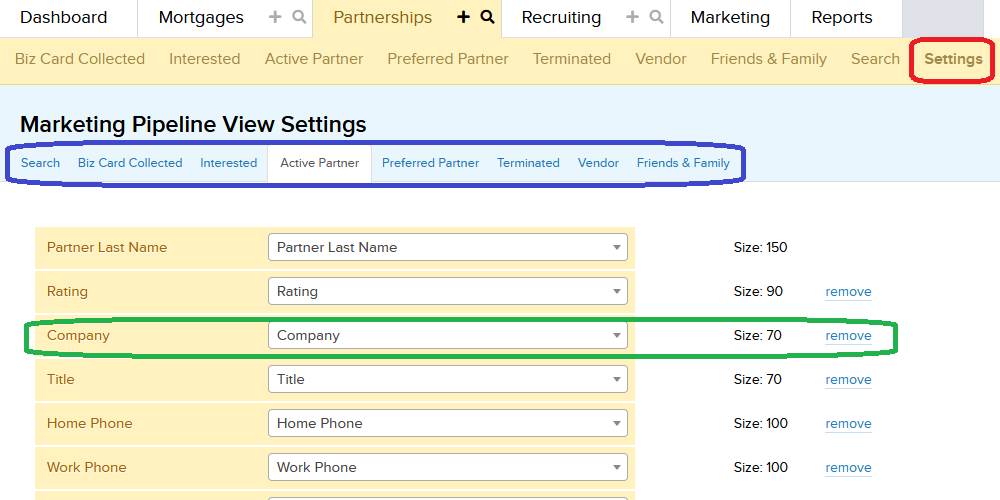Go to Biz Card Collected in yellow submenu
Image resolution: width=1000 pixels, height=500 pixels.
[80, 59]
